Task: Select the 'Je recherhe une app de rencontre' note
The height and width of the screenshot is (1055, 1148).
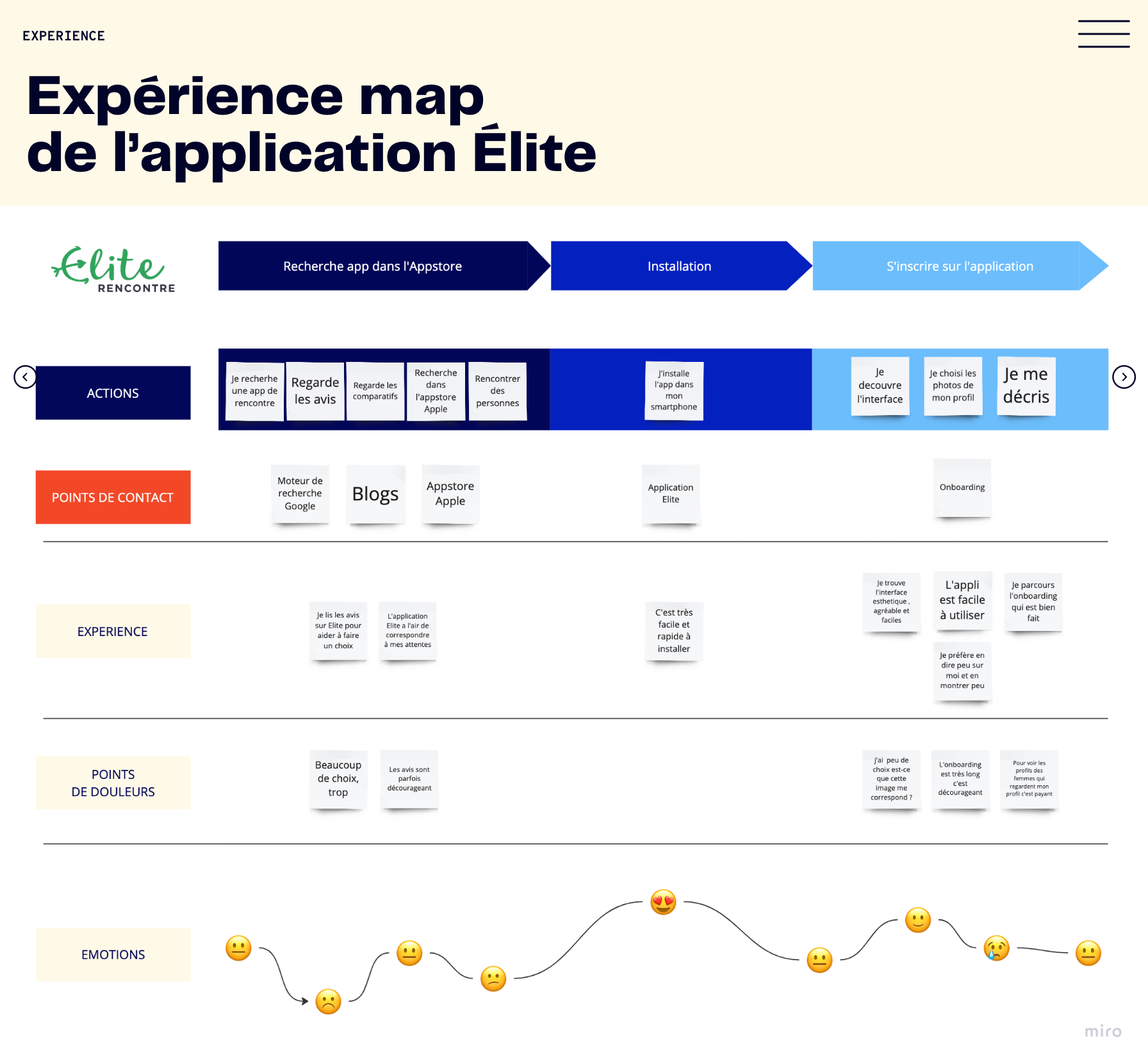Action: point(255,391)
